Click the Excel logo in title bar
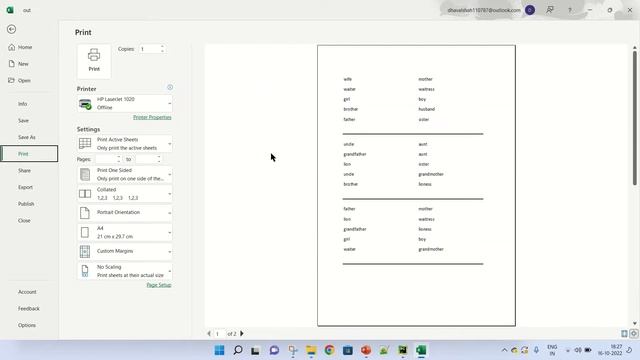640x360 pixels. pos(10,10)
